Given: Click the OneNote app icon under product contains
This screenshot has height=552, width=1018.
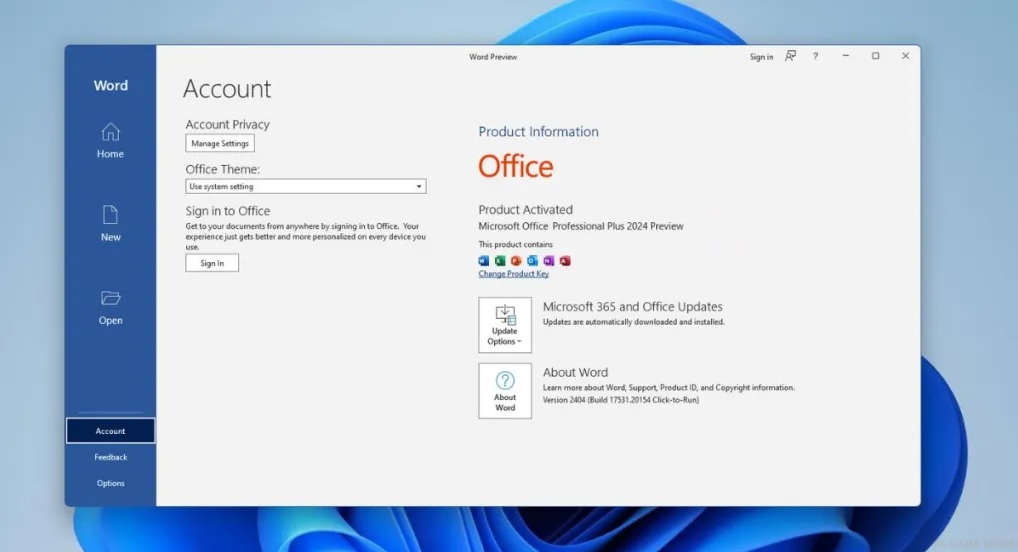Looking at the screenshot, I should 549,260.
